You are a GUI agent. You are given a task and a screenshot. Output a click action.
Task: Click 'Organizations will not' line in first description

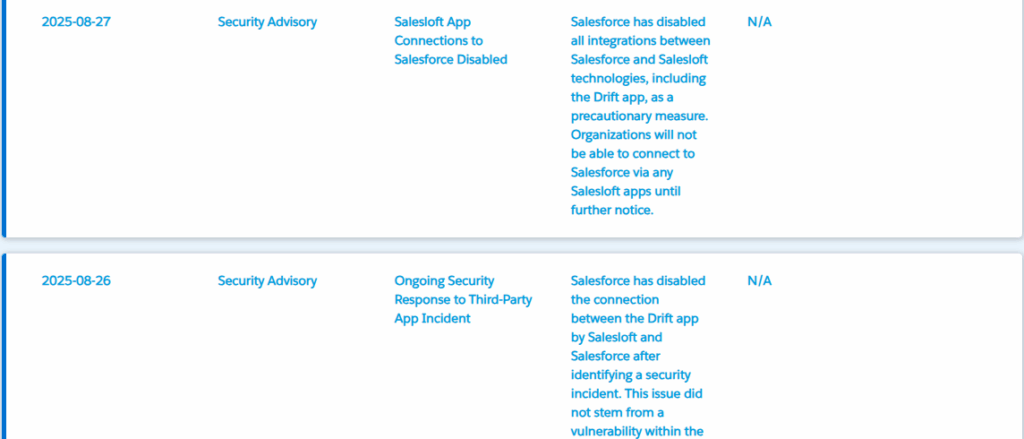tap(638, 135)
